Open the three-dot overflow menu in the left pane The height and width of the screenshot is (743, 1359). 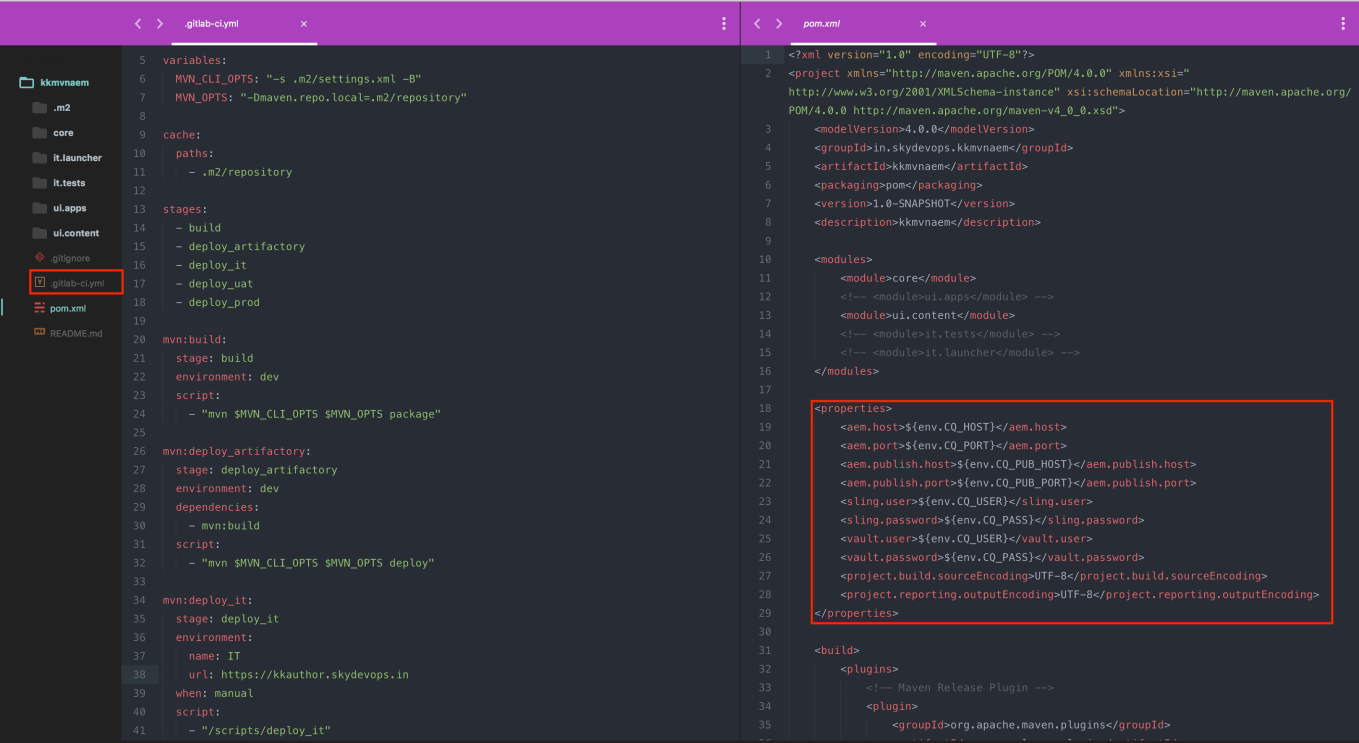pos(723,23)
